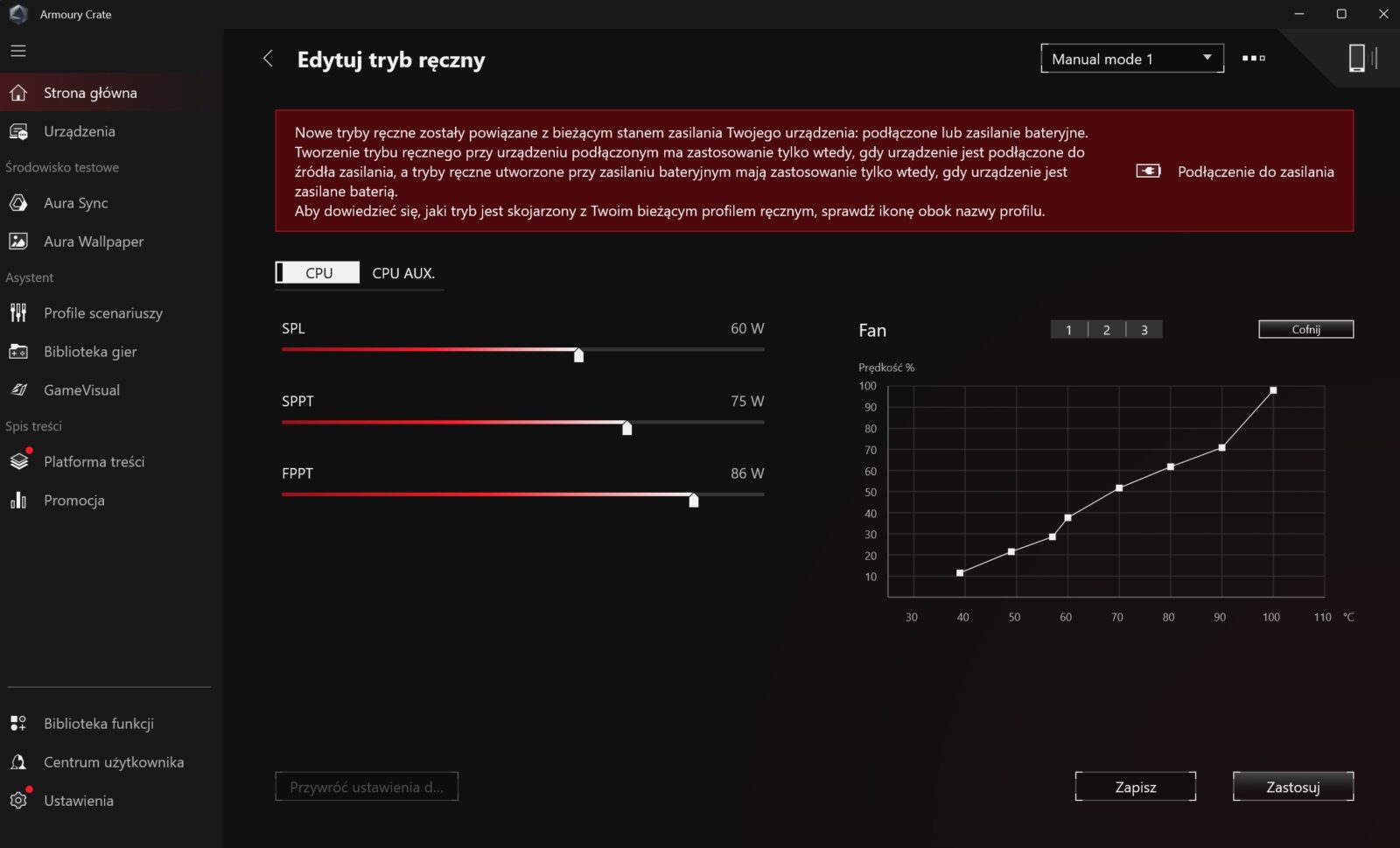The width and height of the screenshot is (1400, 848).
Task: Select the CPU tab
Action: pos(318,273)
